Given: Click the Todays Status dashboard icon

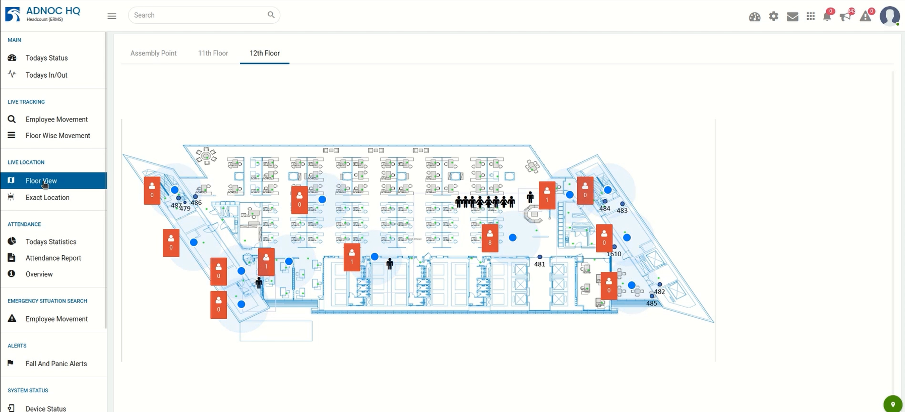Looking at the screenshot, I should tap(12, 58).
